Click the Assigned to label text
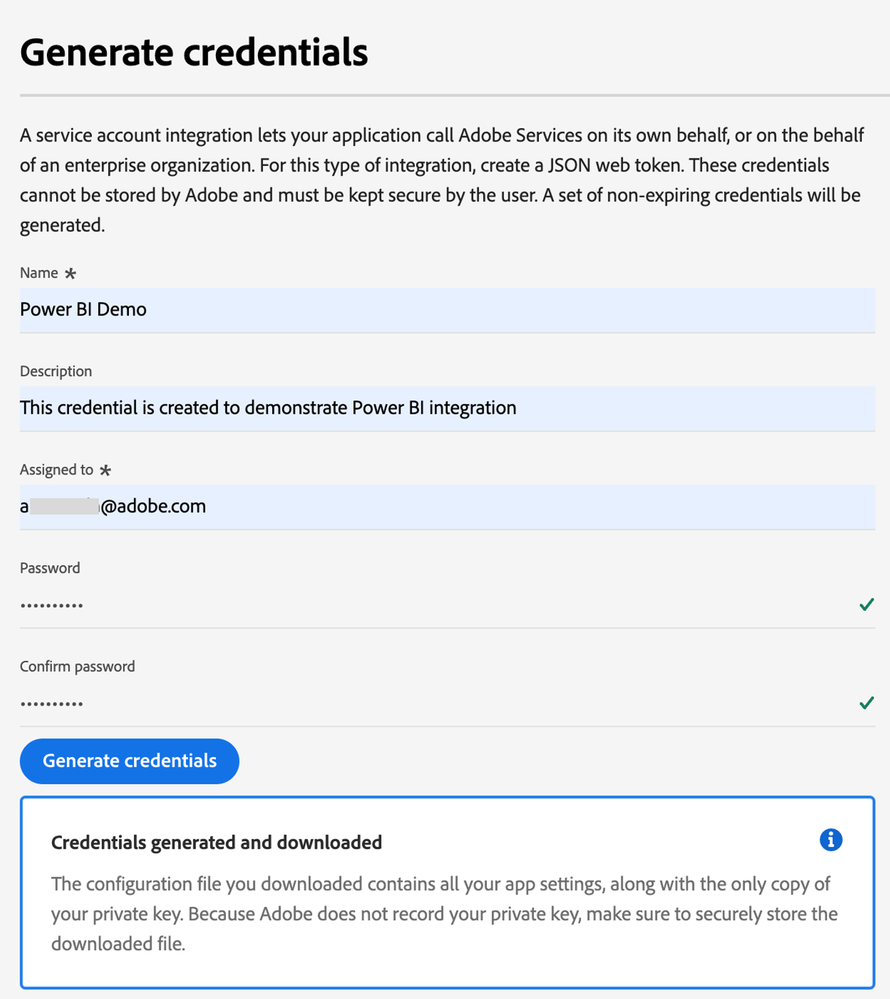The height and width of the screenshot is (999, 890). tap(57, 470)
